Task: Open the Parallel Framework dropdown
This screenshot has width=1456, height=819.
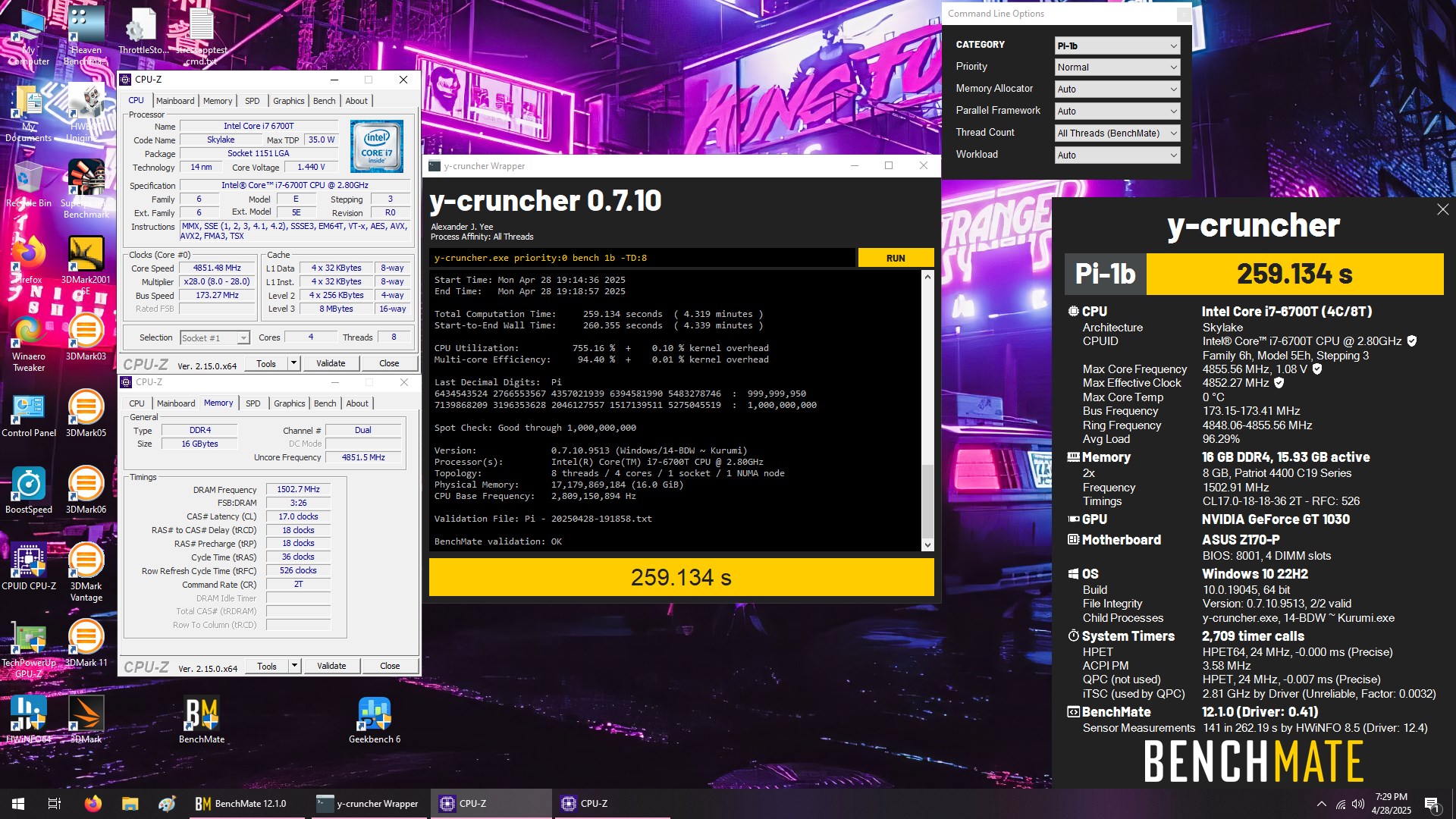Action: [x=1118, y=111]
